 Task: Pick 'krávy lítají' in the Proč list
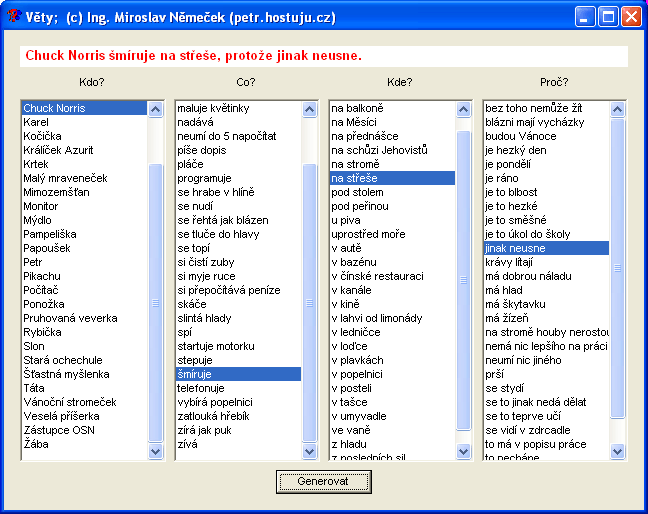pos(512,262)
